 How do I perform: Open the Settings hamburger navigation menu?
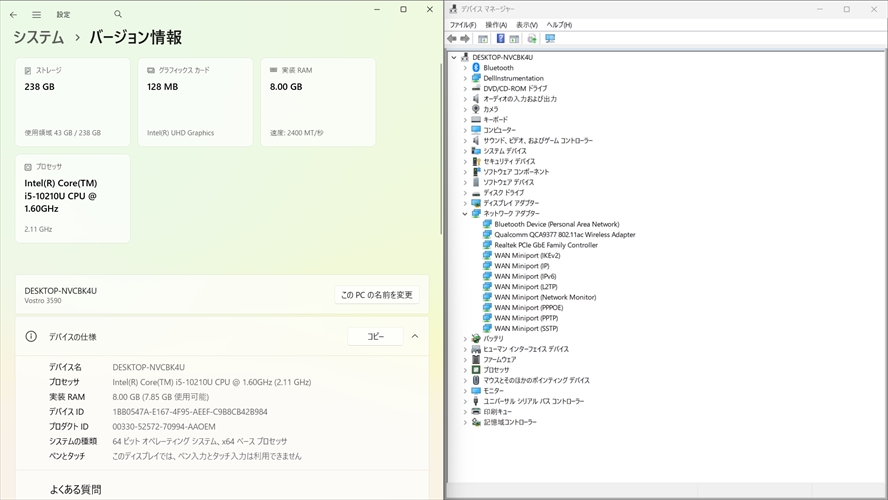pyautogui.click(x=37, y=15)
